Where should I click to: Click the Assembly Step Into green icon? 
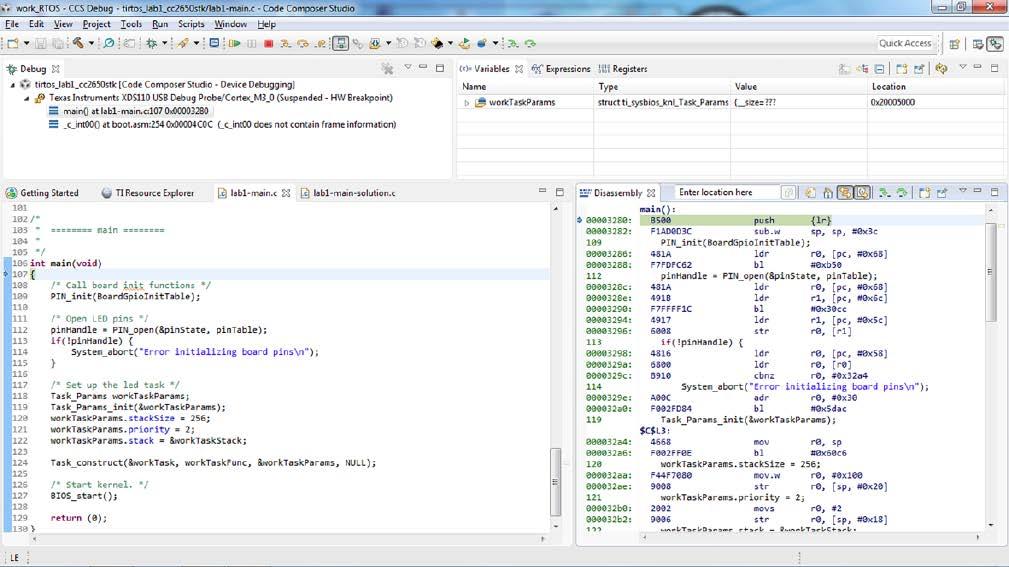coord(513,43)
